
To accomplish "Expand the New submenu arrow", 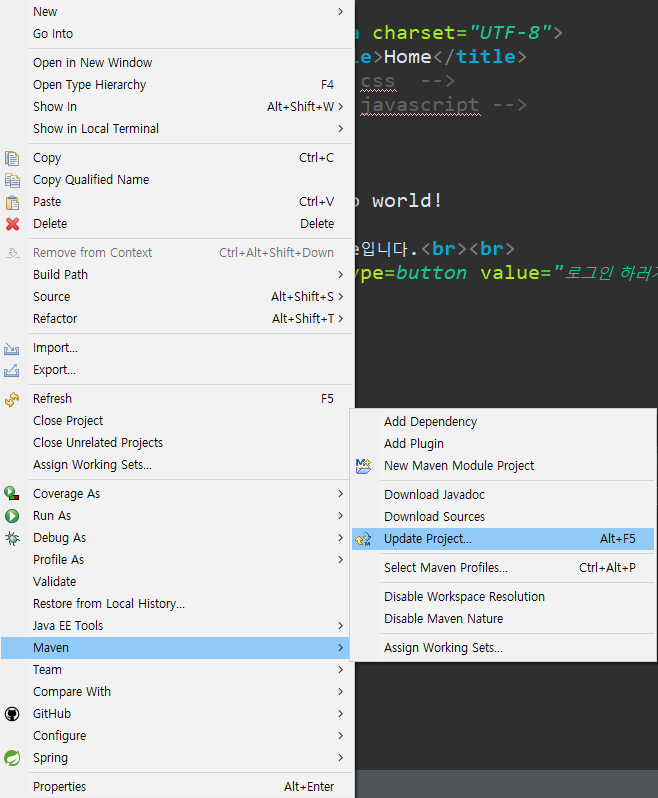I will coord(340,12).
